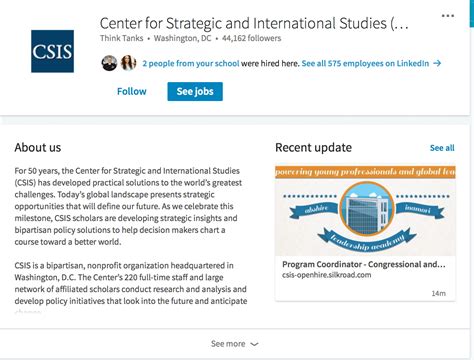Click the Recent update heading
This screenshot has height=360, width=474.
click(313, 147)
